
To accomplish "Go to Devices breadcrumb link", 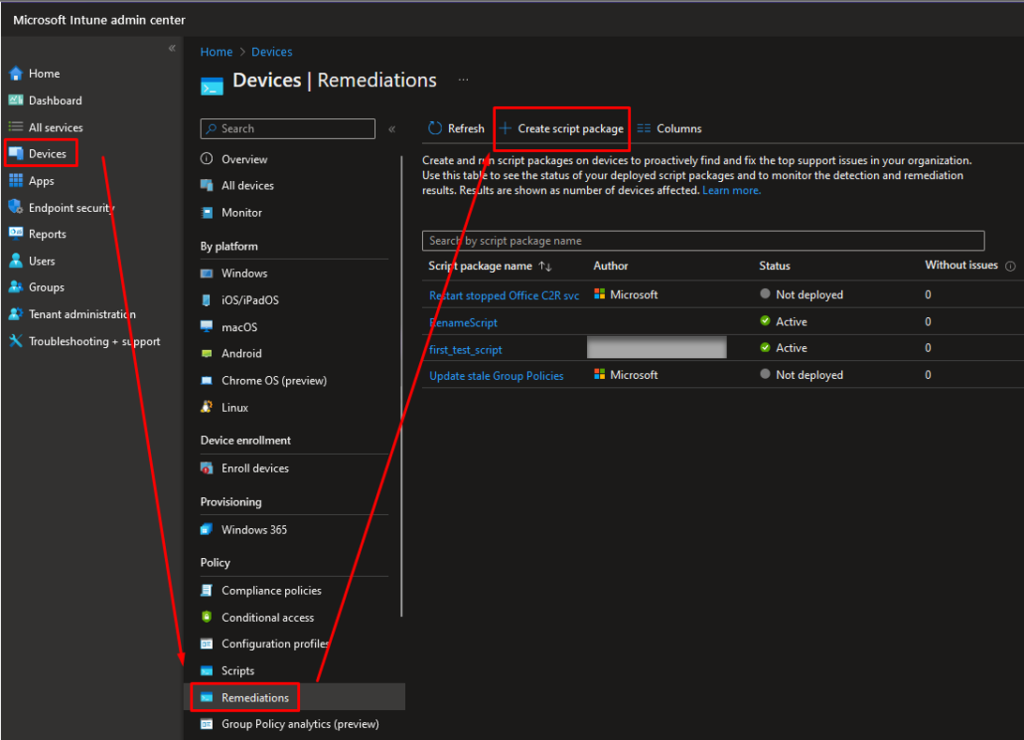I will (272, 52).
